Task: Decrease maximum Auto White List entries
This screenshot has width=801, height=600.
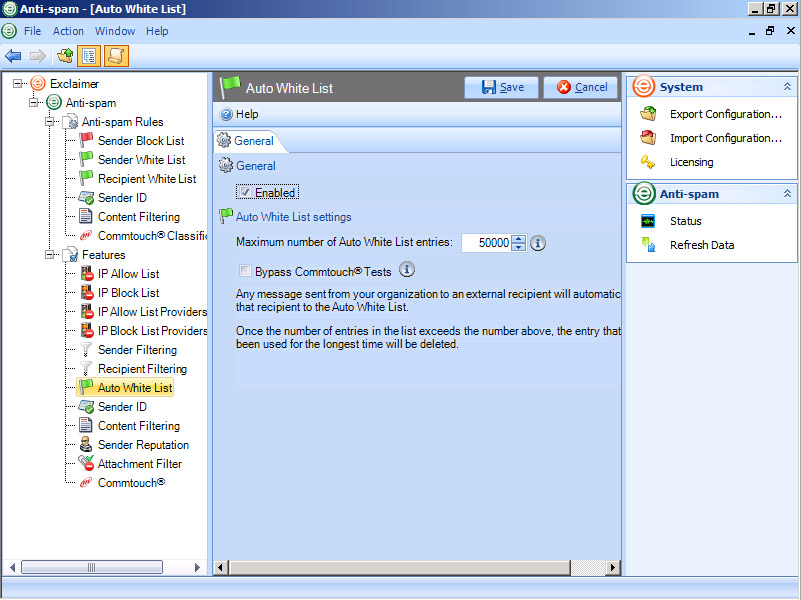Action: pyautogui.click(x=519, y=247)
